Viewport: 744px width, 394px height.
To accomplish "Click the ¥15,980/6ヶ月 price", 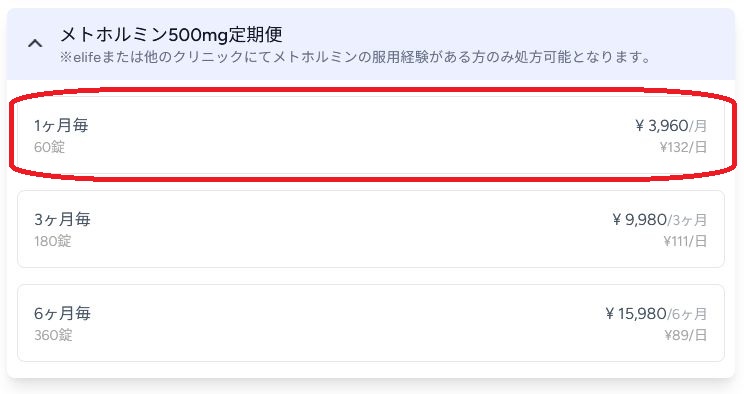I will 656,314.
